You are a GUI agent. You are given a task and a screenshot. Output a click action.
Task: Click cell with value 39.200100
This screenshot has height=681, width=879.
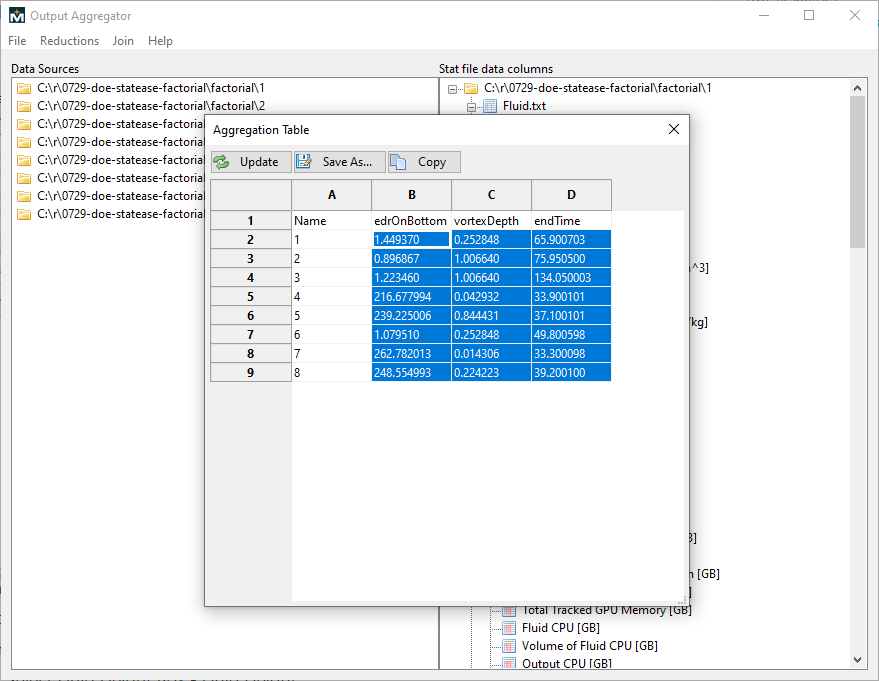tap(571, 372)
